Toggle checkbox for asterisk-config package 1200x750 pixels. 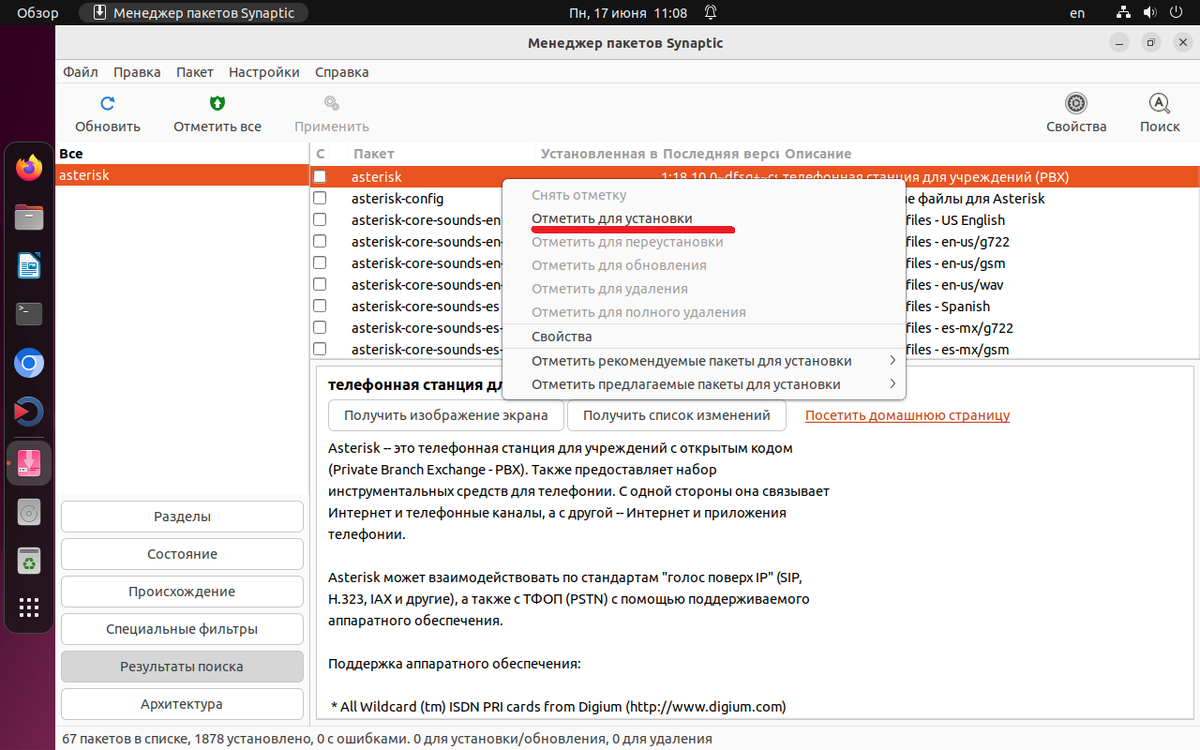320,198
